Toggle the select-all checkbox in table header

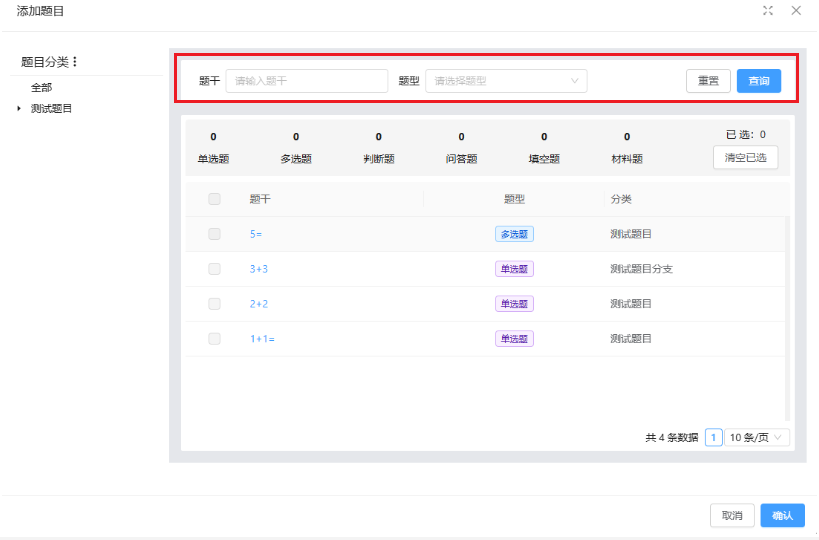coord(214,199)
